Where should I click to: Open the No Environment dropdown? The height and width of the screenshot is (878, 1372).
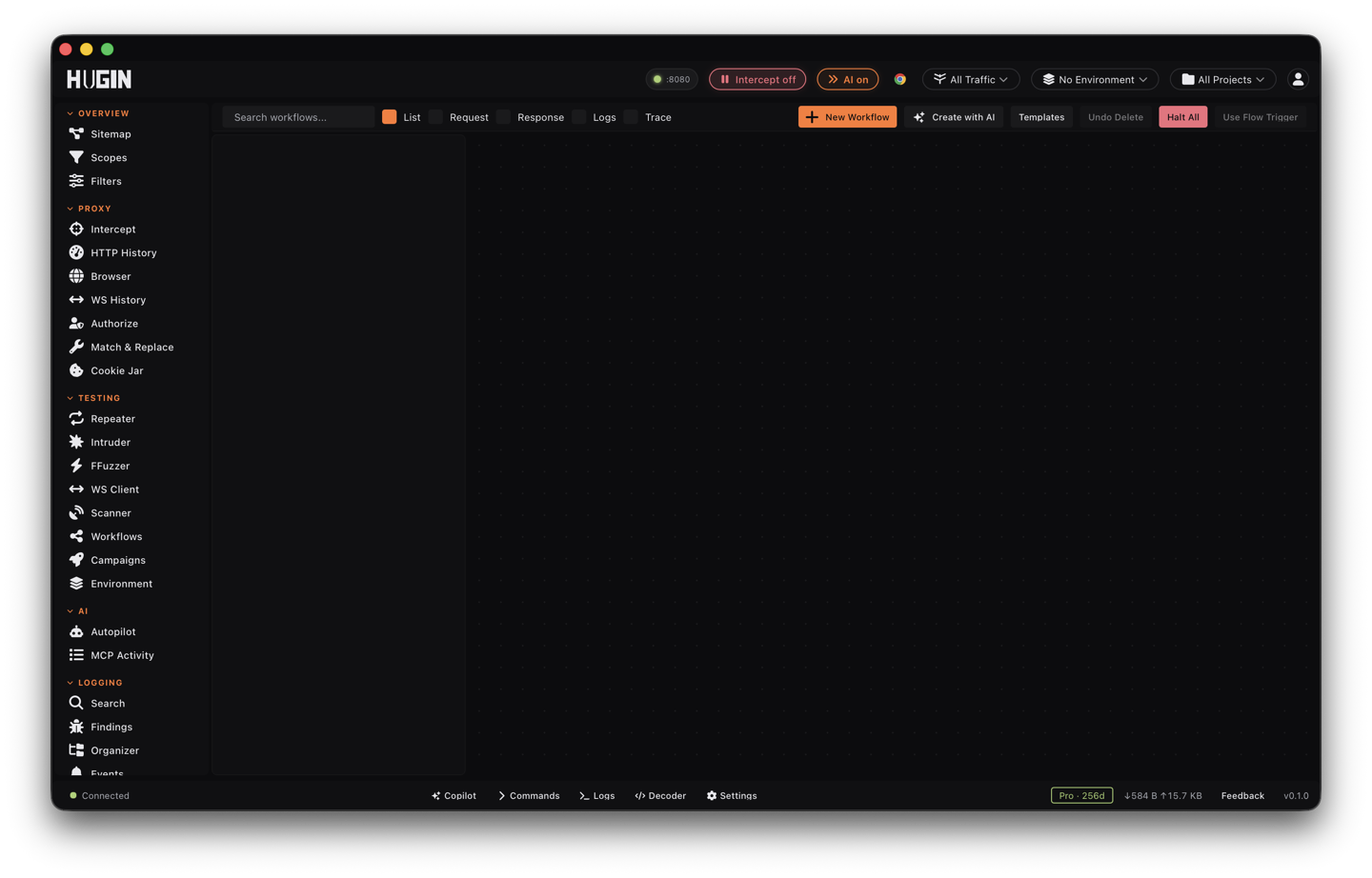coord(1095,79)
